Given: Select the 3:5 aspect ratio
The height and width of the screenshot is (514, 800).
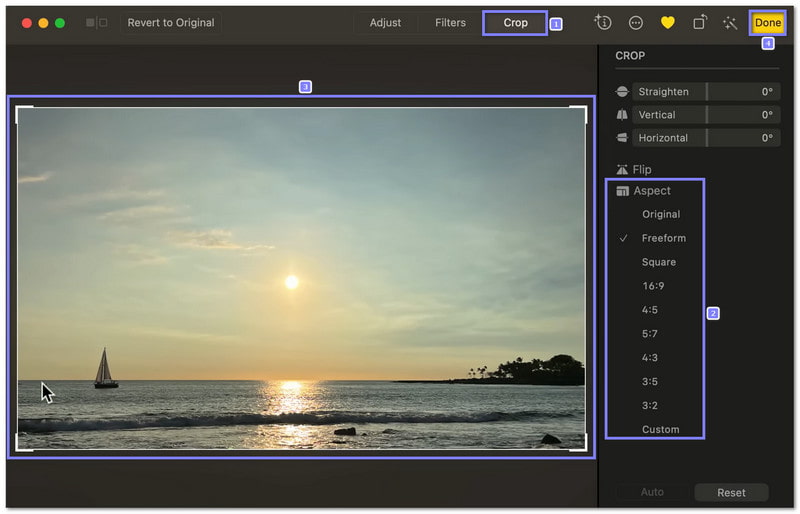Looking at the screenshot, I should (649, 382).
